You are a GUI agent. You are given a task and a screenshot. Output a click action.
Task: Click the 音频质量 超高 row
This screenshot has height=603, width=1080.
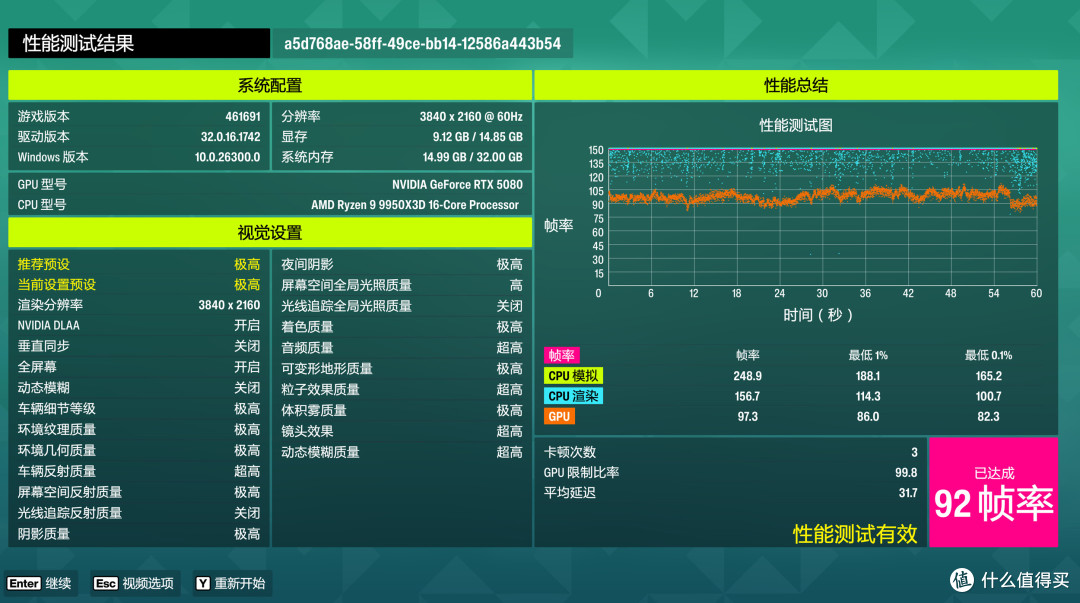pyautogui.click(x=402, y=347)
